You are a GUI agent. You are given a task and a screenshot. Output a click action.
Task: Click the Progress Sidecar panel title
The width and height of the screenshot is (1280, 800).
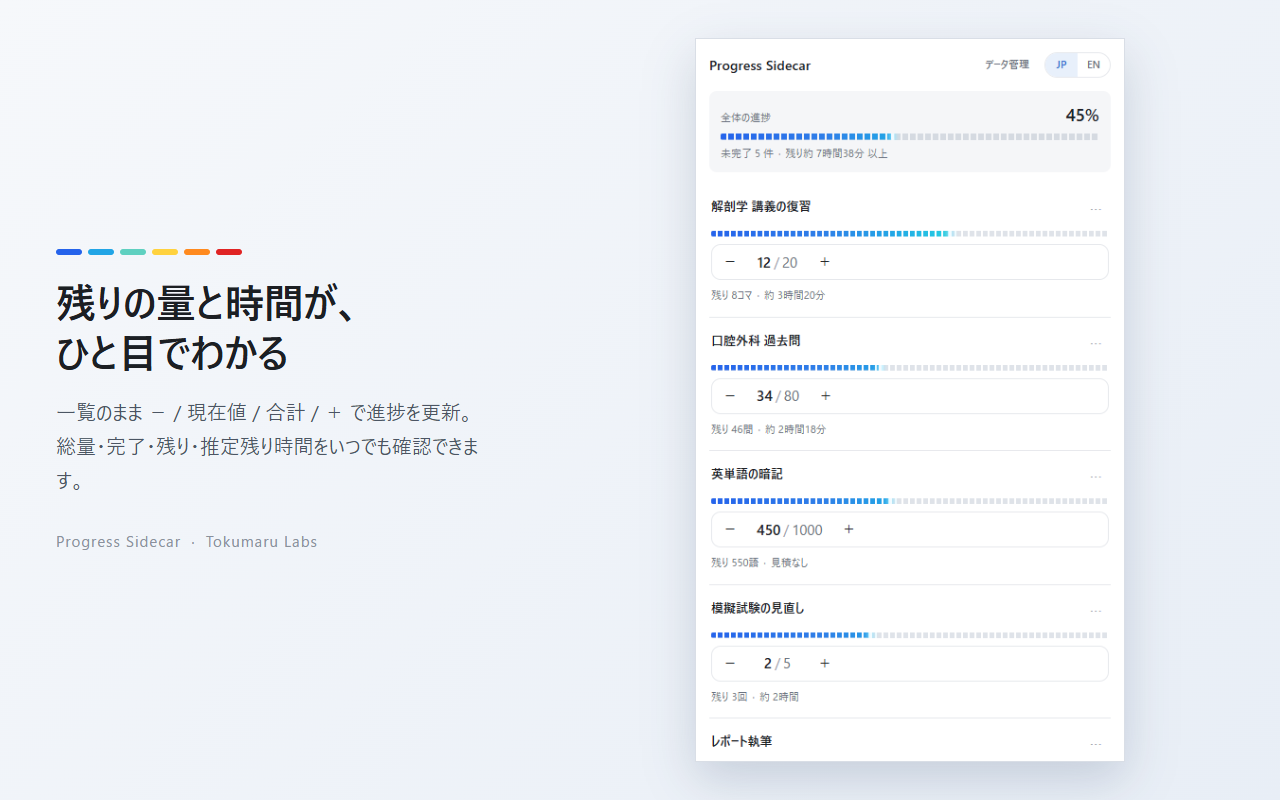coord(760,66)
